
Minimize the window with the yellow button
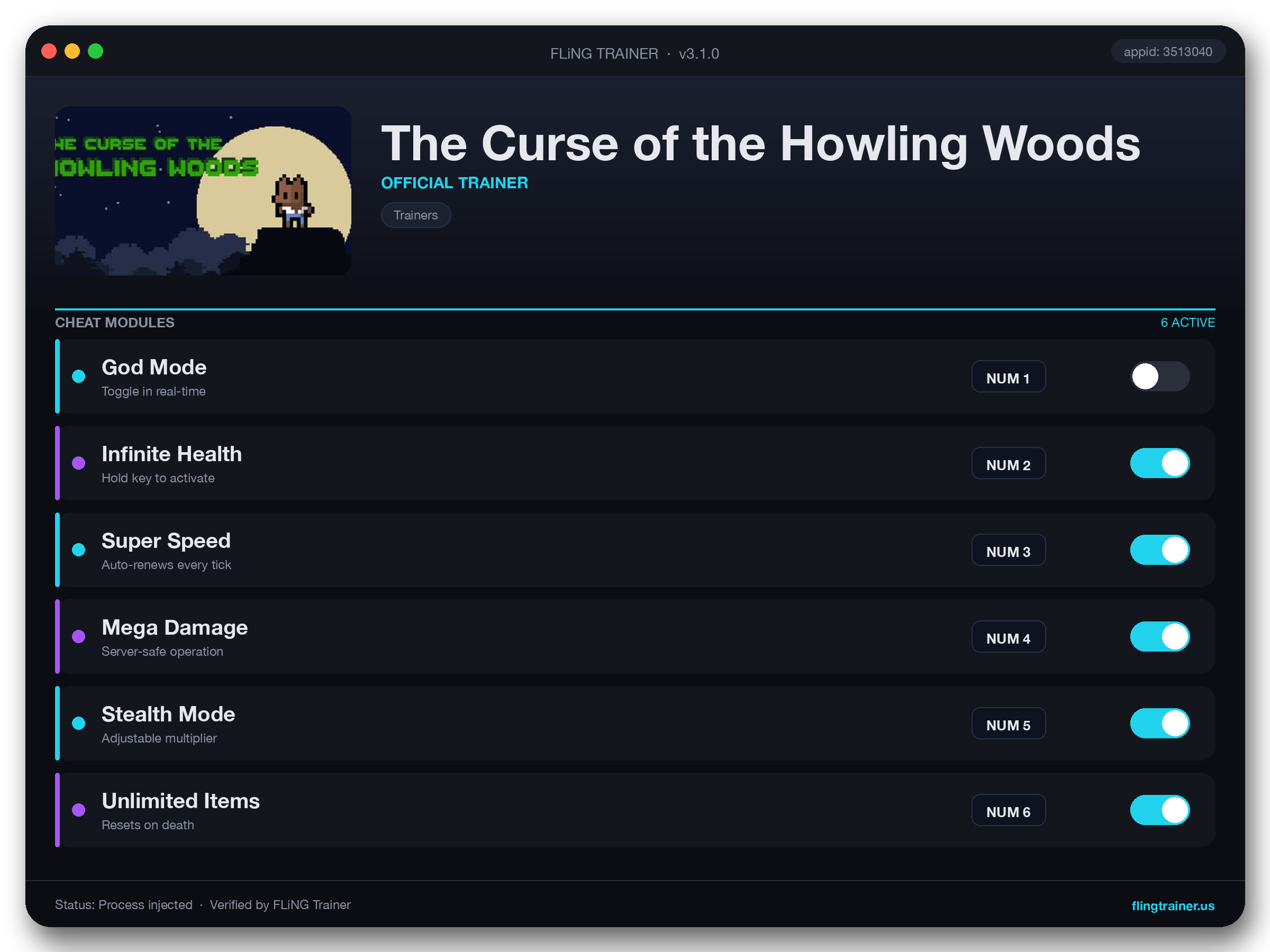coord(72,52)
